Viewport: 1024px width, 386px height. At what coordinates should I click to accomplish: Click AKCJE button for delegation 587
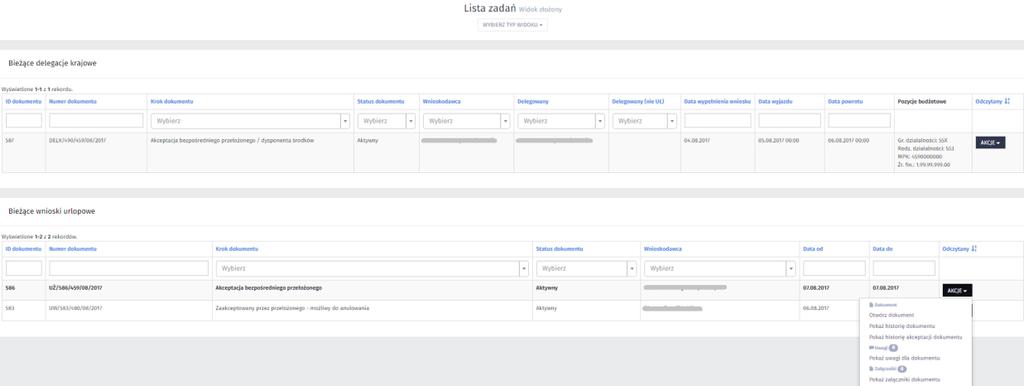pyautogui.click(x=990, y=142)
